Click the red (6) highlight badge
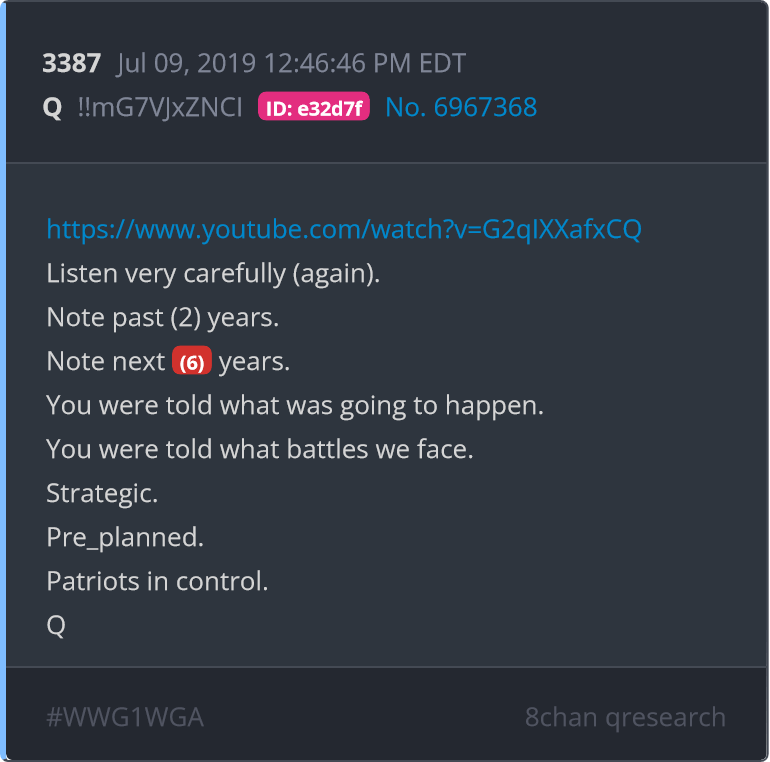 192,361
